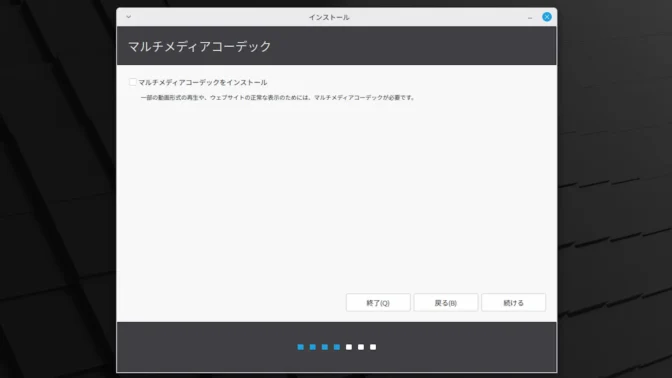
Task: Minimize the インストール window
Action: click(530, 18)
